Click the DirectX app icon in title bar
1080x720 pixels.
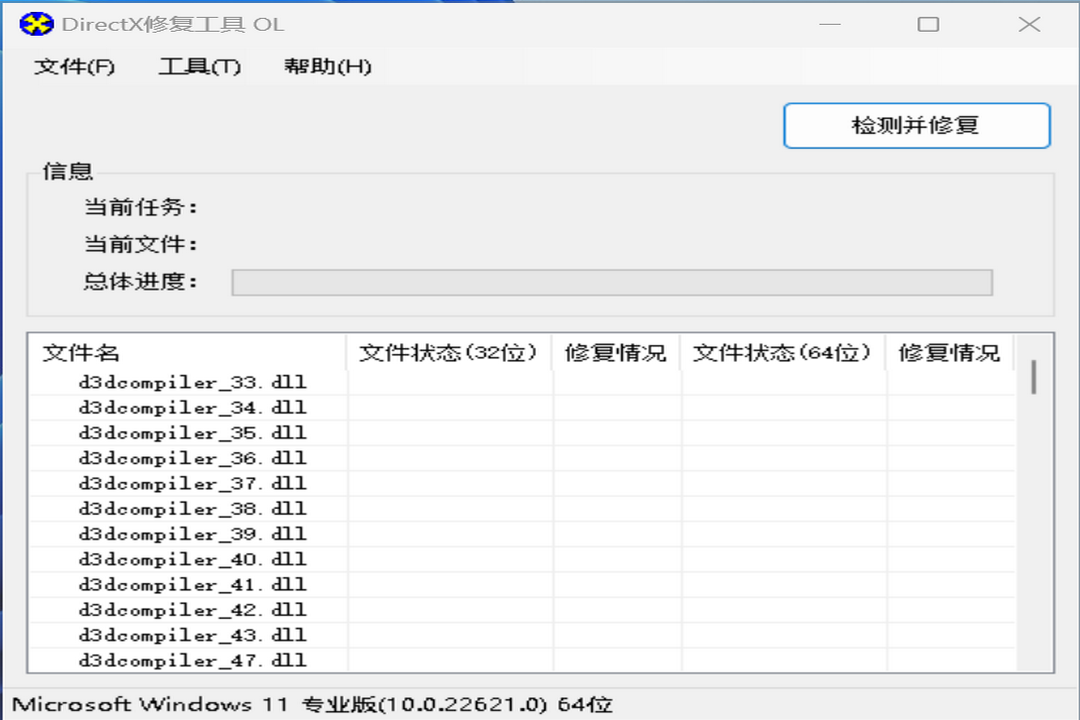click(x=36, y=24)
